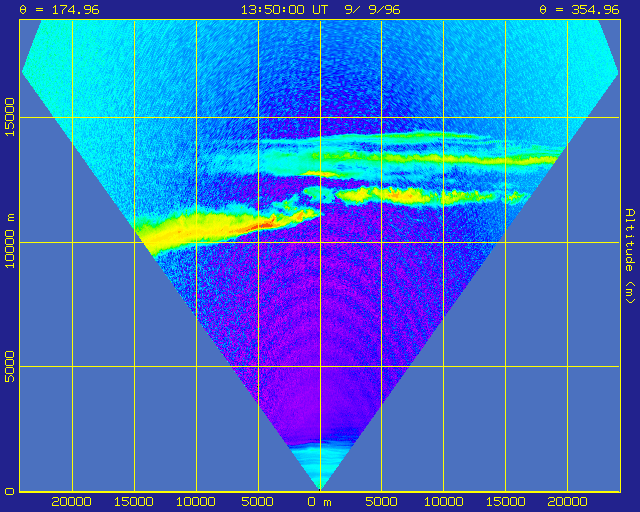Select the 13:50:00 UT time stamp

284,10
